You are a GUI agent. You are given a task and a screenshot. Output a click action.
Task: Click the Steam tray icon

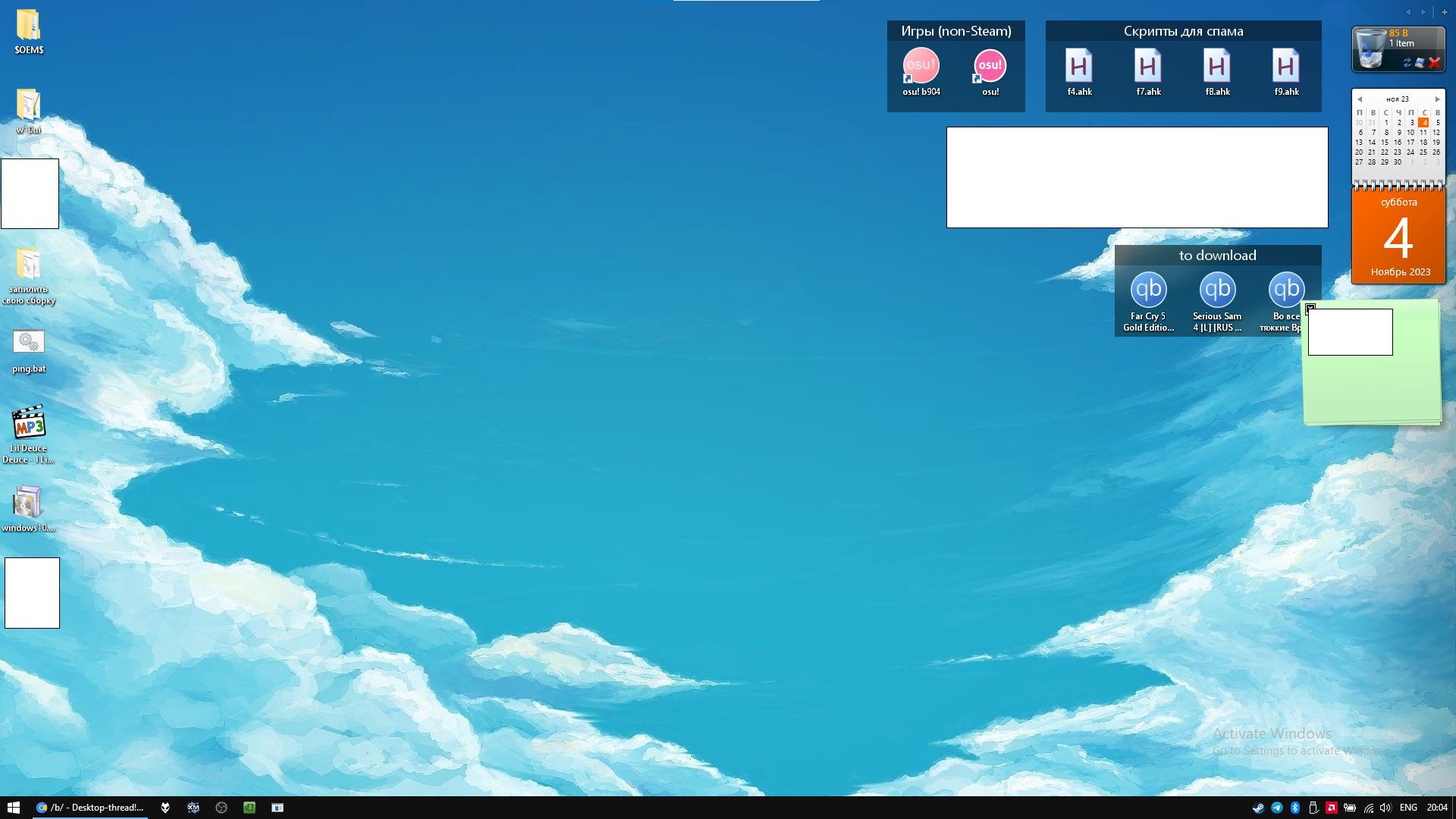point(1258,808)
